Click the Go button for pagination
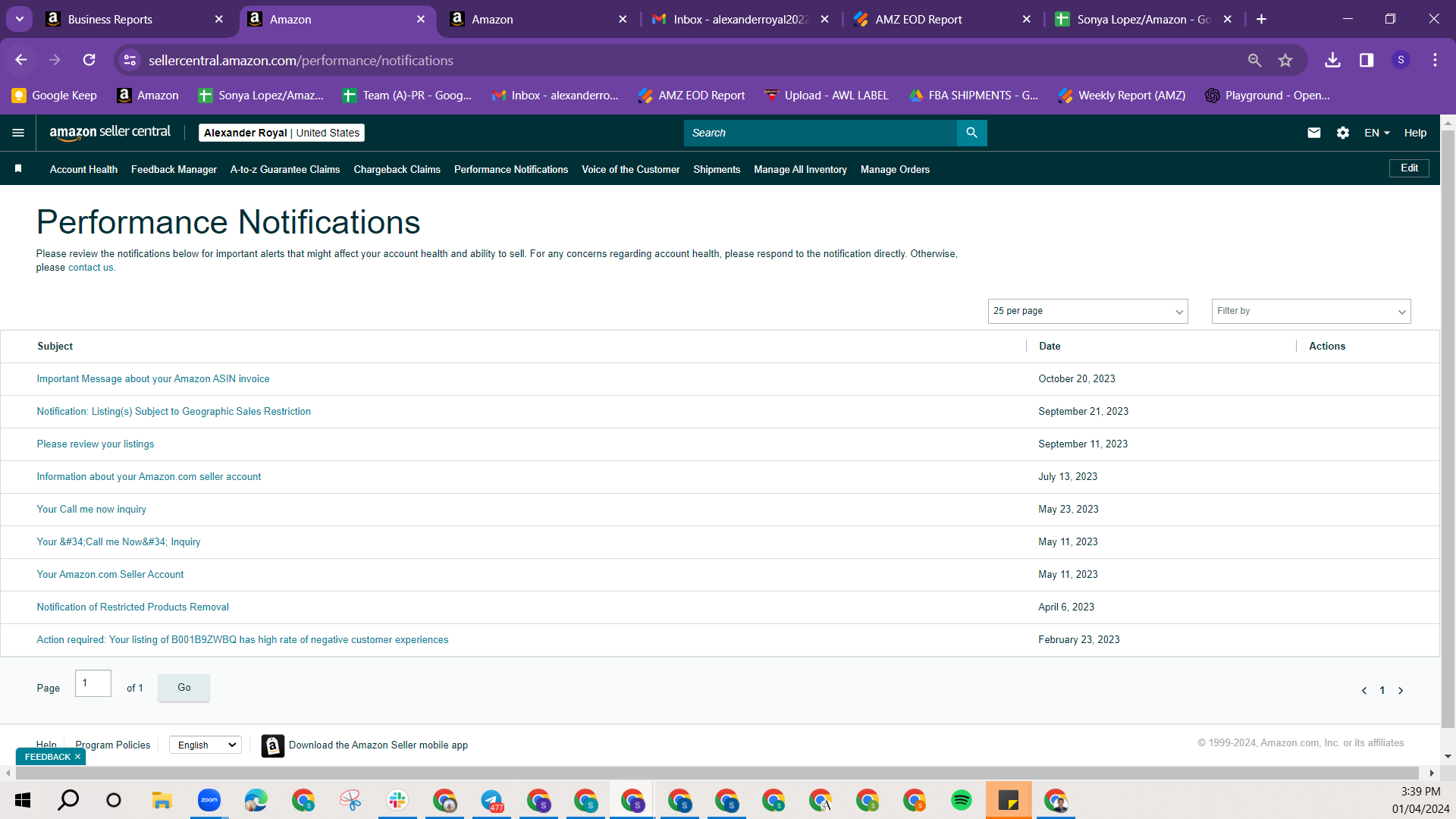 tap(184, 688)
